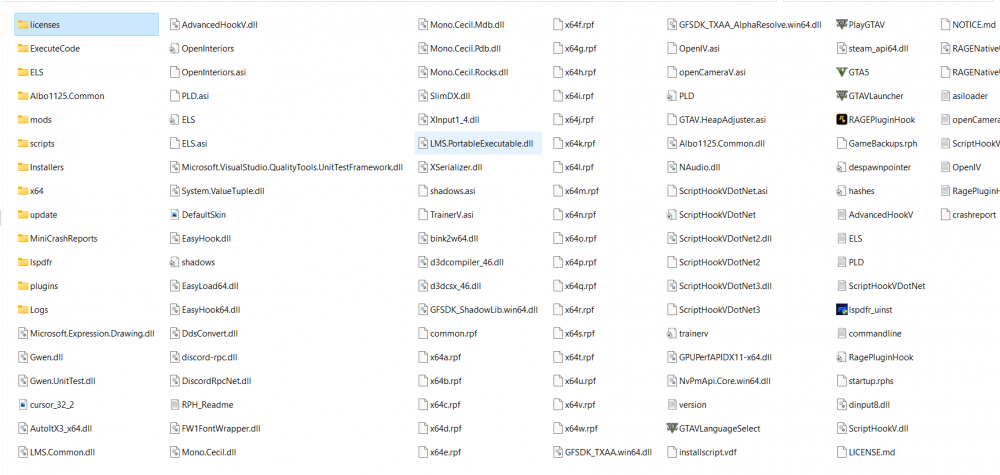This screenshot has height=475, width=1000.
Task: Select the scripts folder icon
Action: [23, 143]
